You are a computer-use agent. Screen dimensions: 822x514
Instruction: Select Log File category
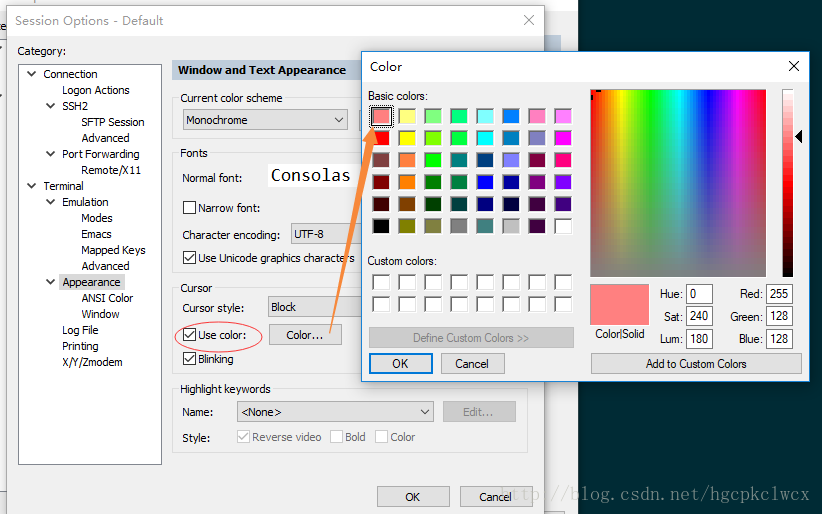tap(80, 330)
